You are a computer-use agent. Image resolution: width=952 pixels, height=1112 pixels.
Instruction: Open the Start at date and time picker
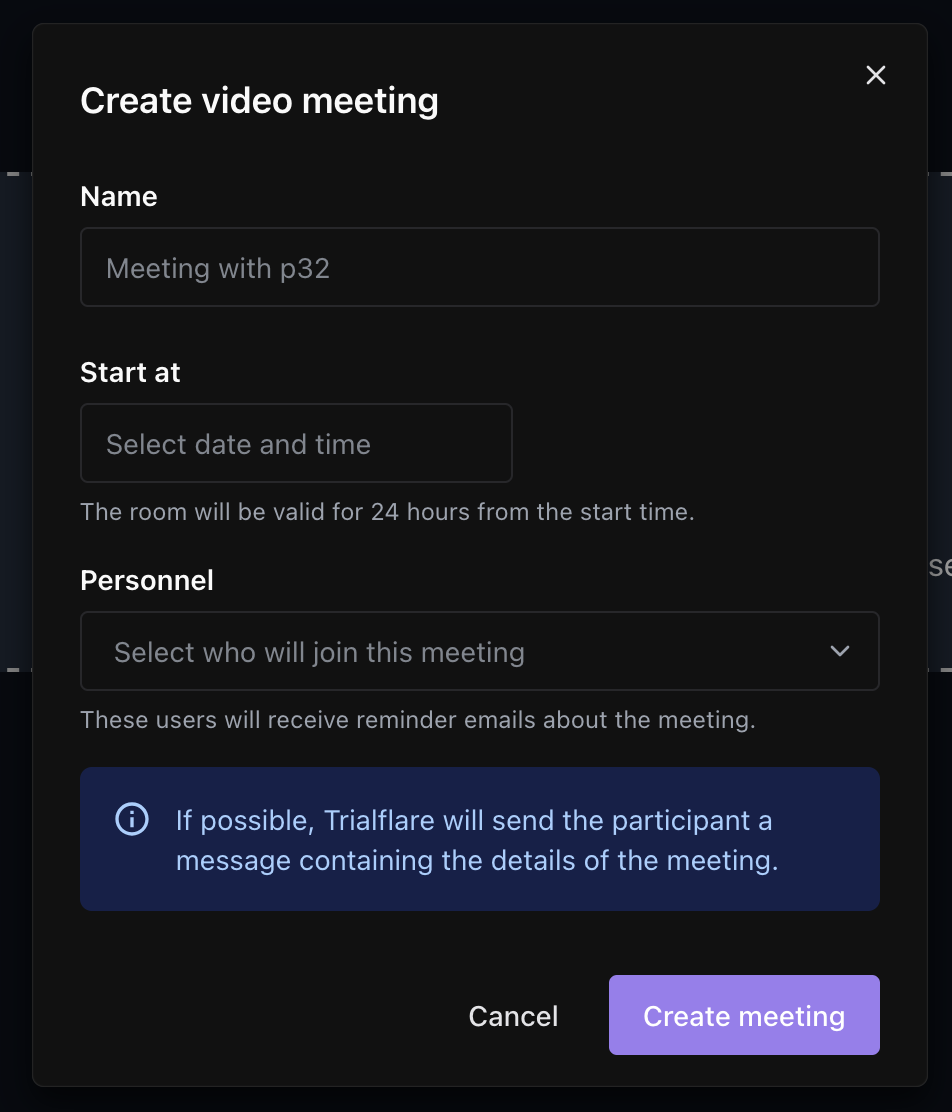[296, 443]
